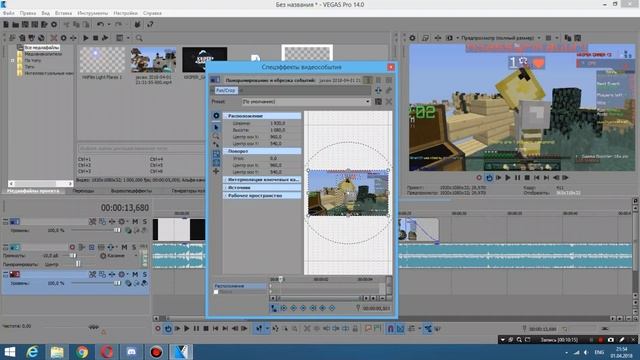Delete preset X icon in Pan/Crop
640x360 pixels.
(x=389, y=102)
